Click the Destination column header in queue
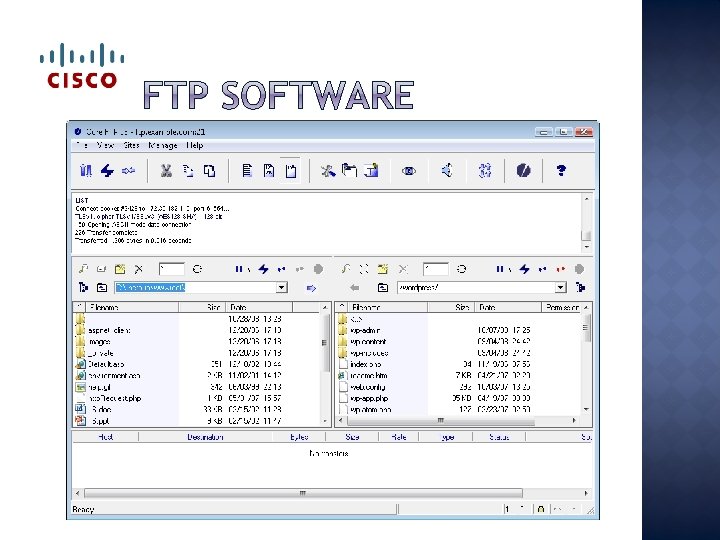 point(205,437)
